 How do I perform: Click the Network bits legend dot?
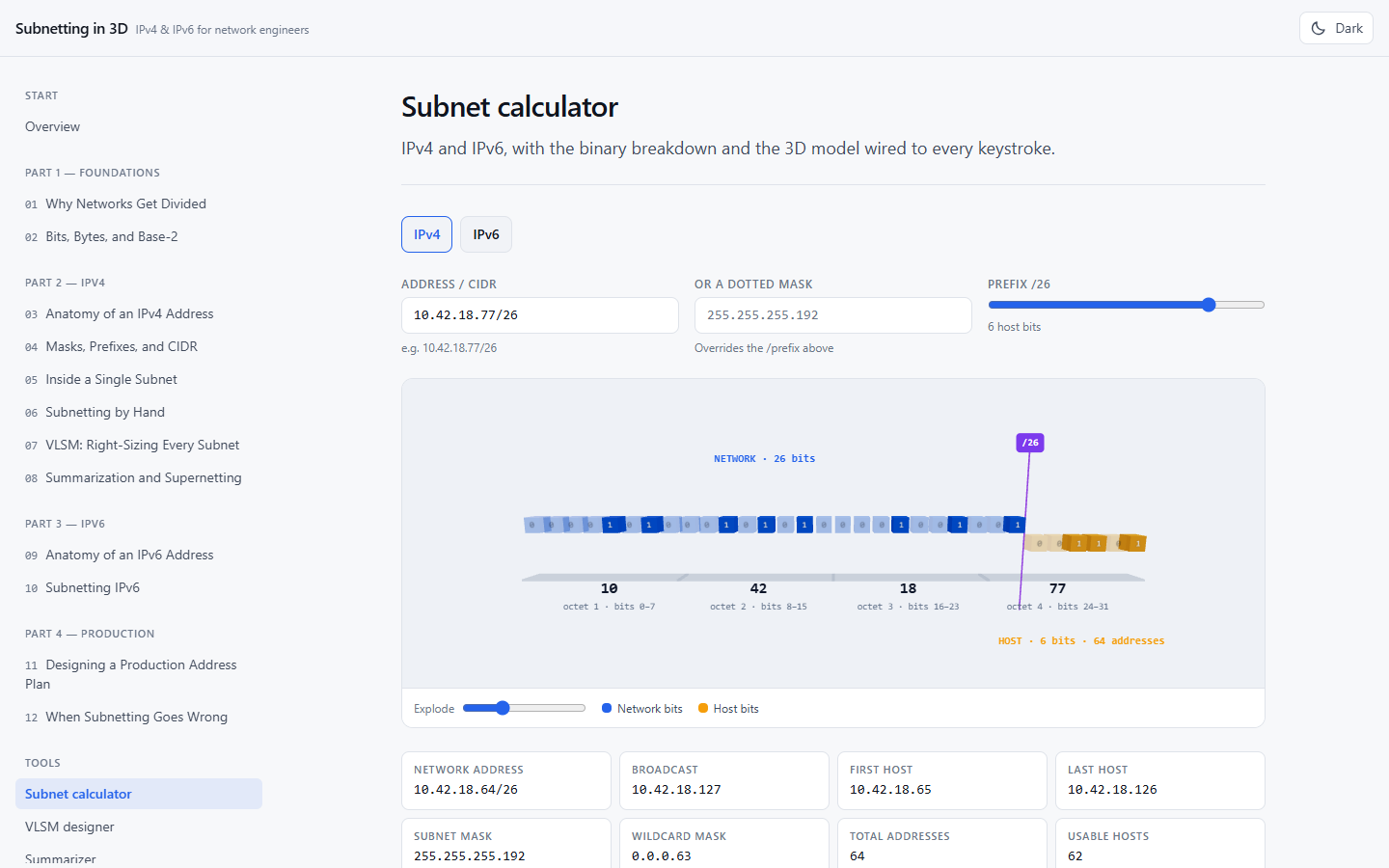click(607, 708)
